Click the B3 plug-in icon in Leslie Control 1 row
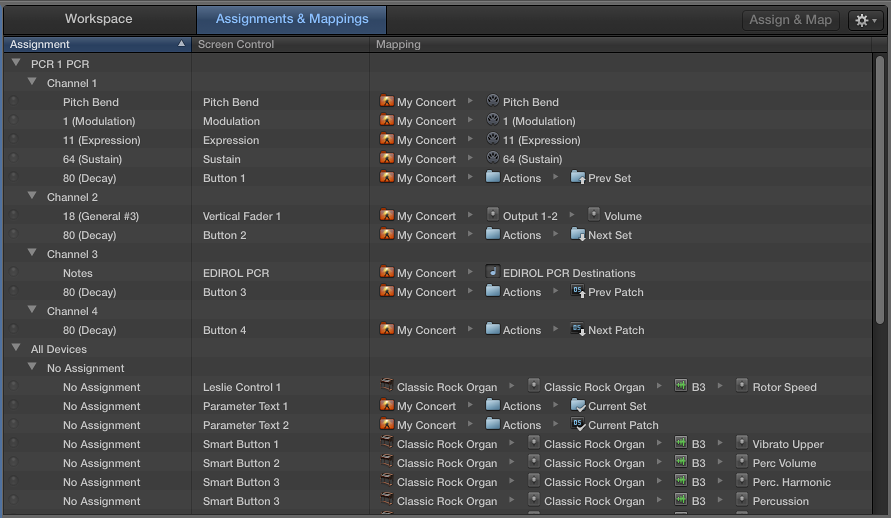The width and height of the screenshot is (892, 518). [681, 386]
